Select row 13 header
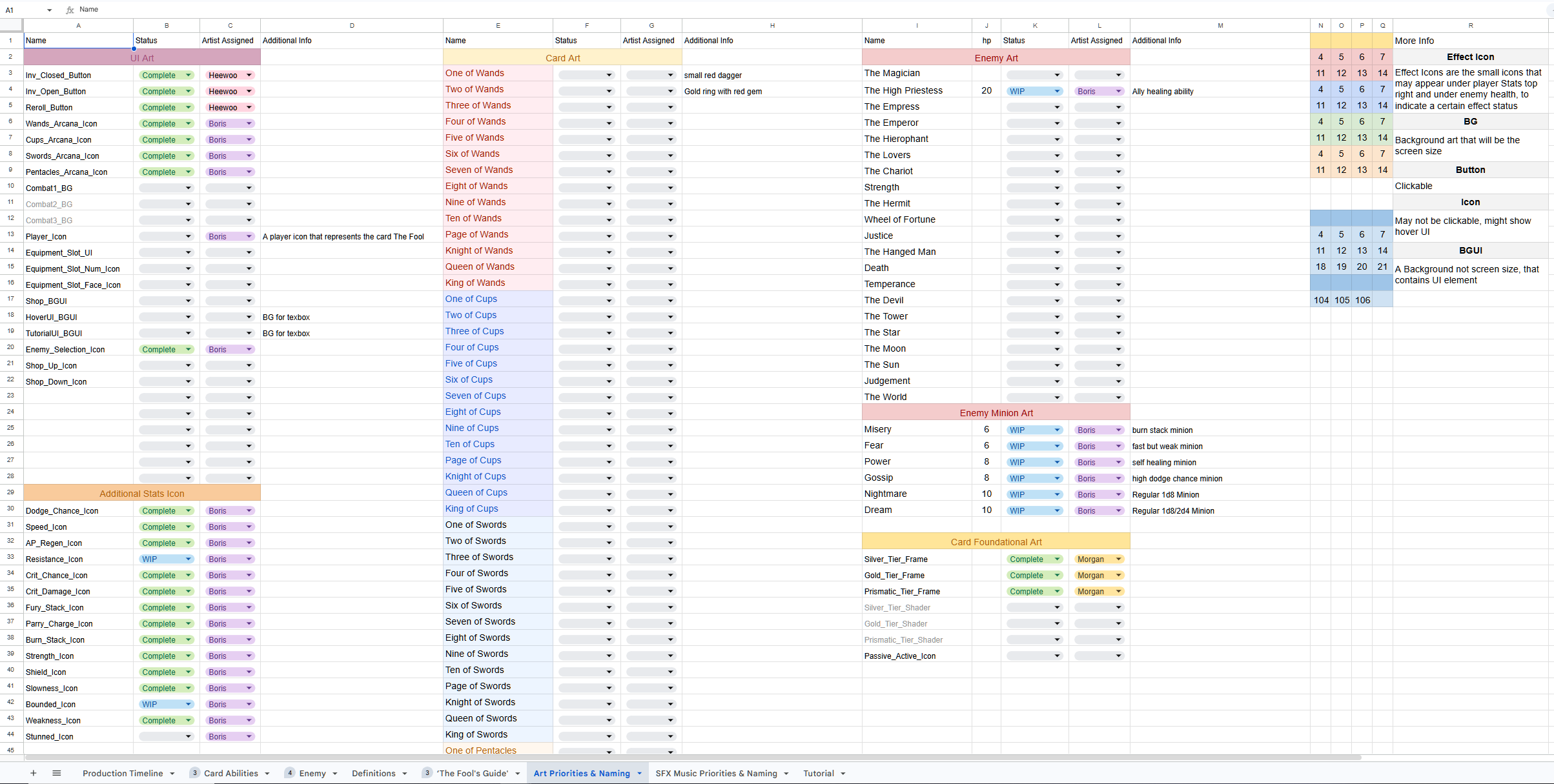Screen dimensions: 1554x784 tap(11, 234)
